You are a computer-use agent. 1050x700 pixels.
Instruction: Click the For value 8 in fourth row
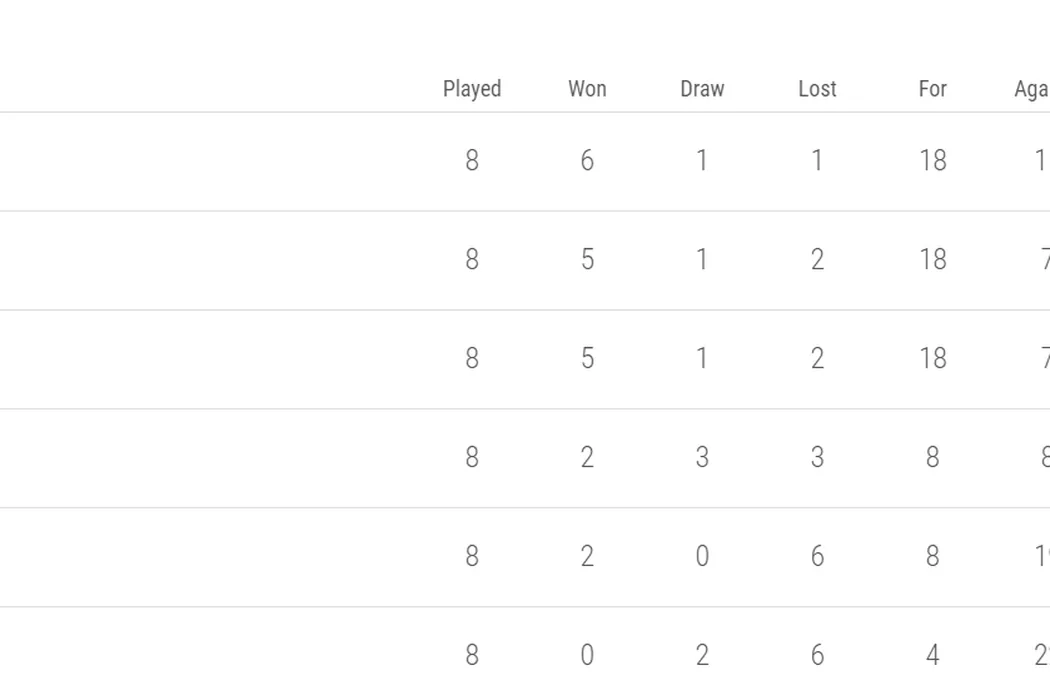point(932,458)
